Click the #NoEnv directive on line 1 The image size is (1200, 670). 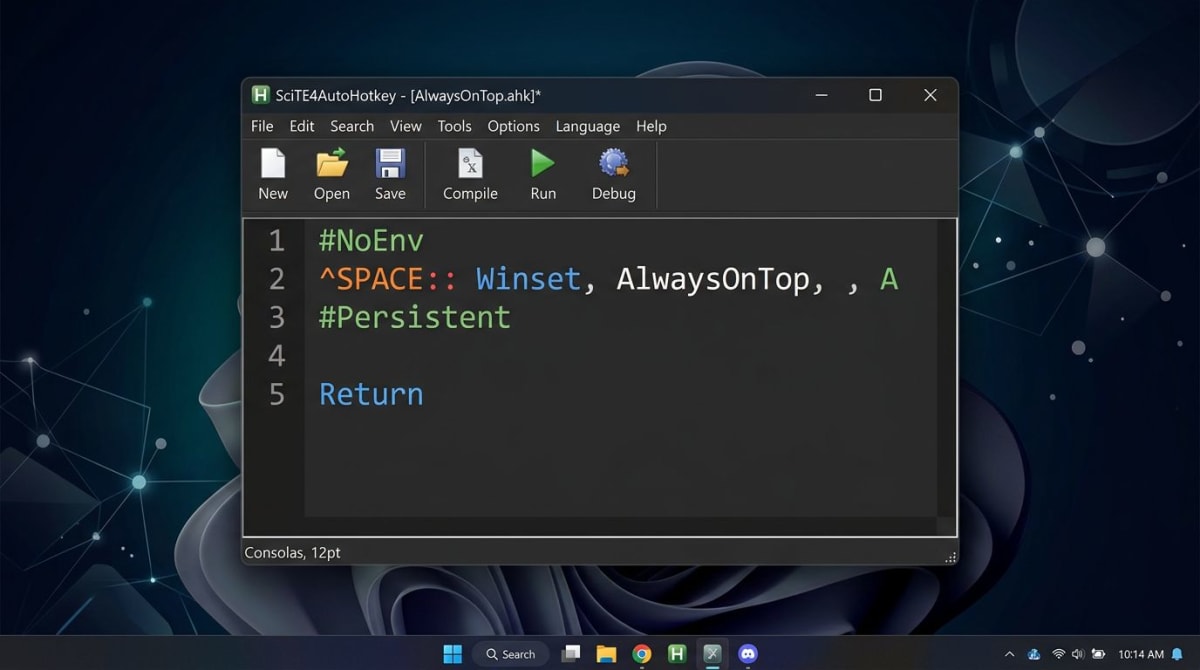371,241
